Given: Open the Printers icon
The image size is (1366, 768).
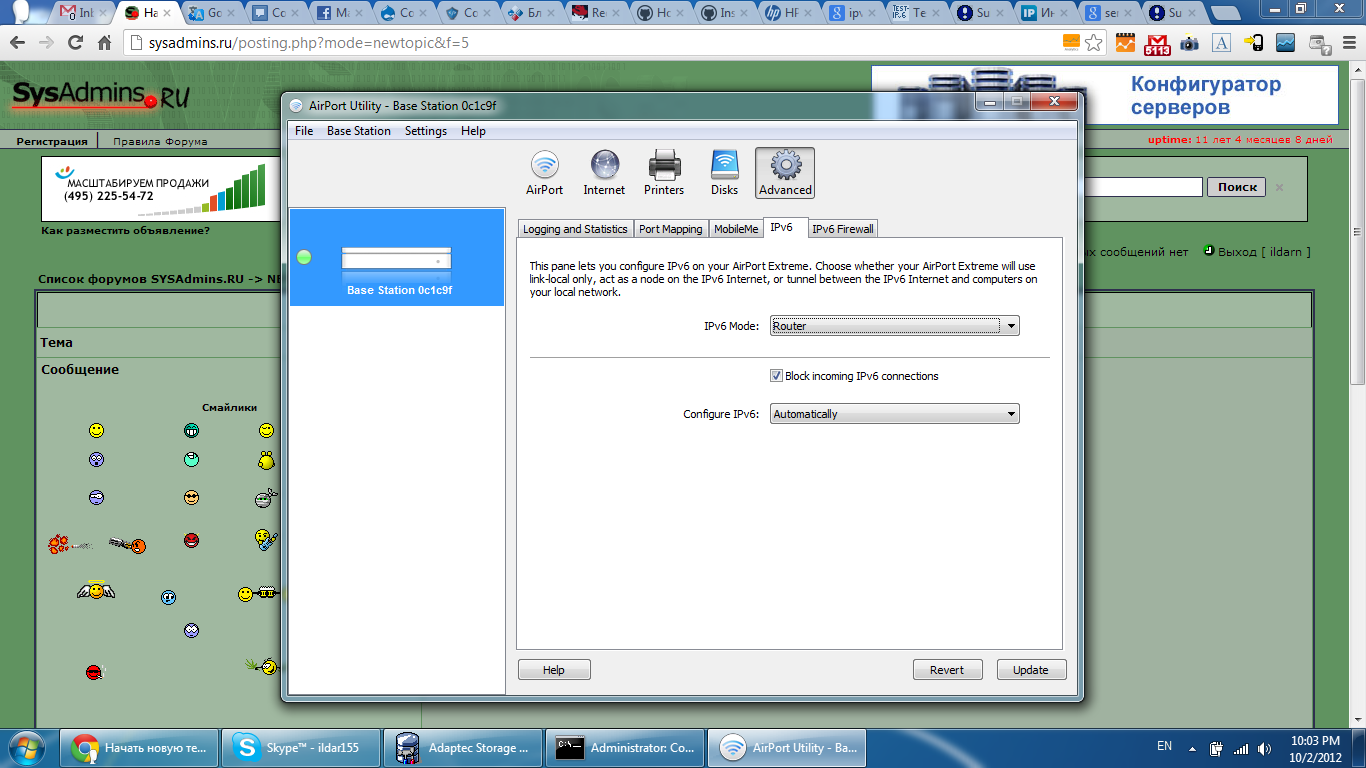Looking at the screenshot, I should pos(664,173).
